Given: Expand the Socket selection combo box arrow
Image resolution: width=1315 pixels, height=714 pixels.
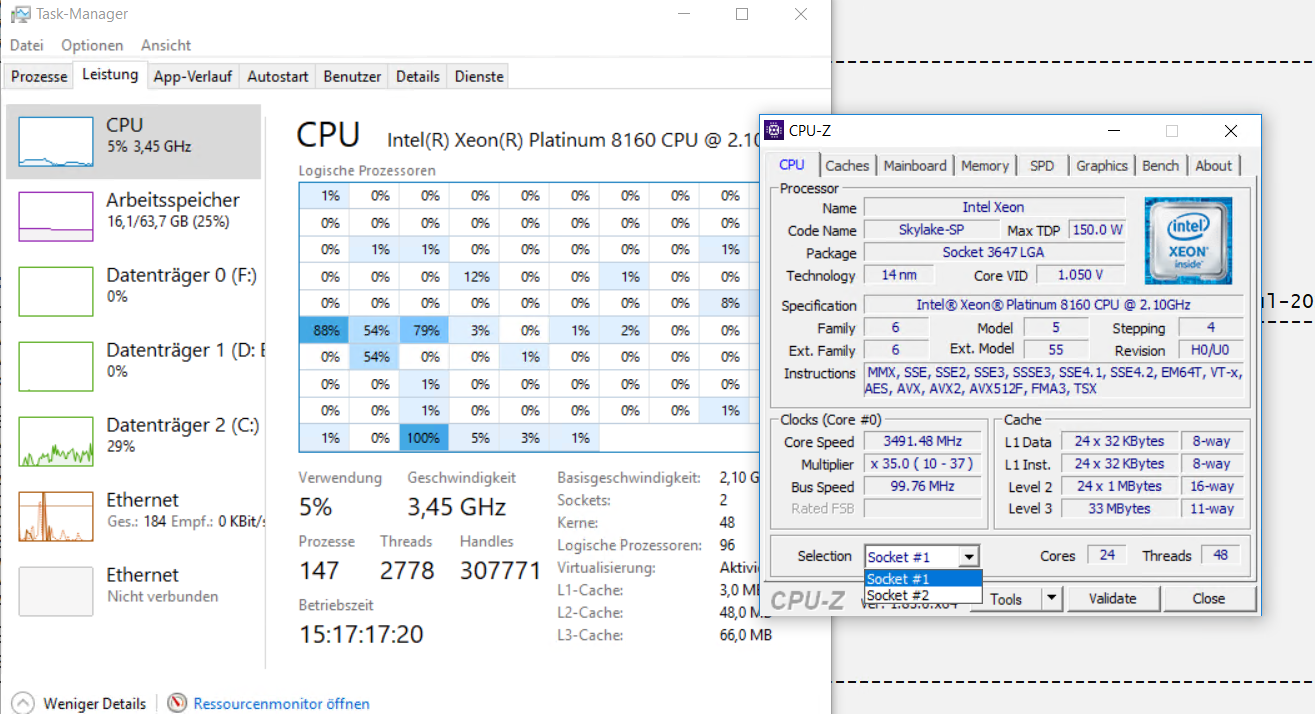Looking at the screenshot, I should tap(968, 557).
